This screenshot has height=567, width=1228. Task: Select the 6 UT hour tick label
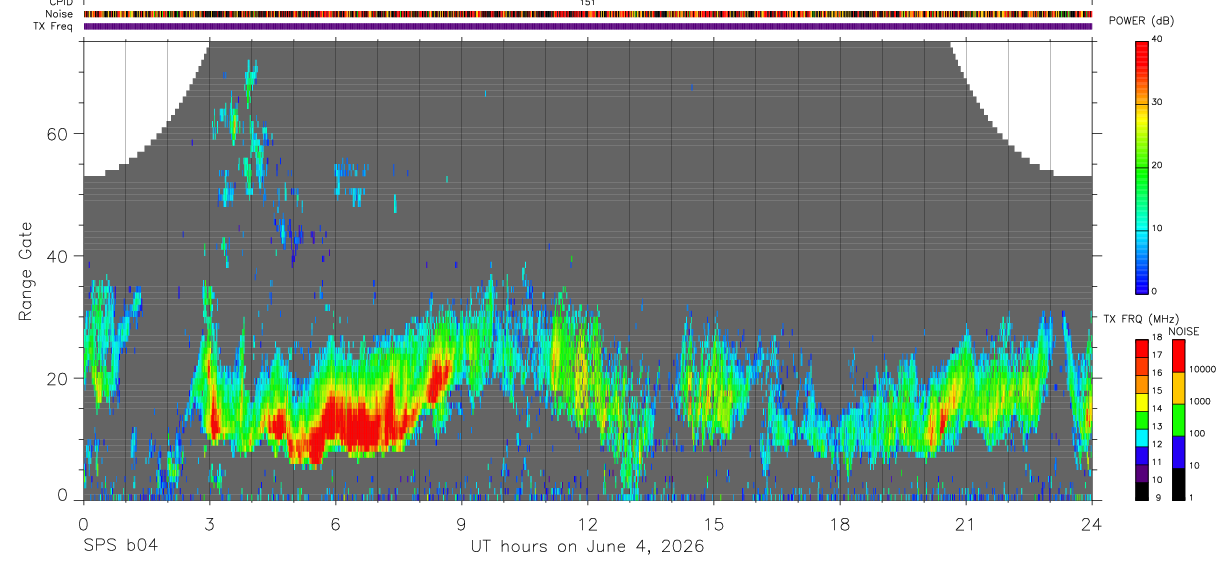[x=335, y=524]
